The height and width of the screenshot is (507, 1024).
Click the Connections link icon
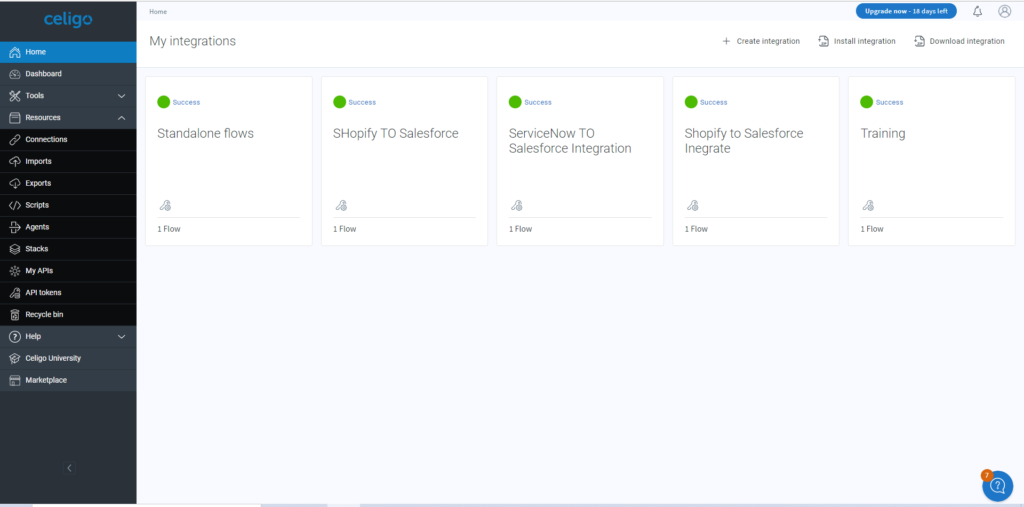(15, 140)
